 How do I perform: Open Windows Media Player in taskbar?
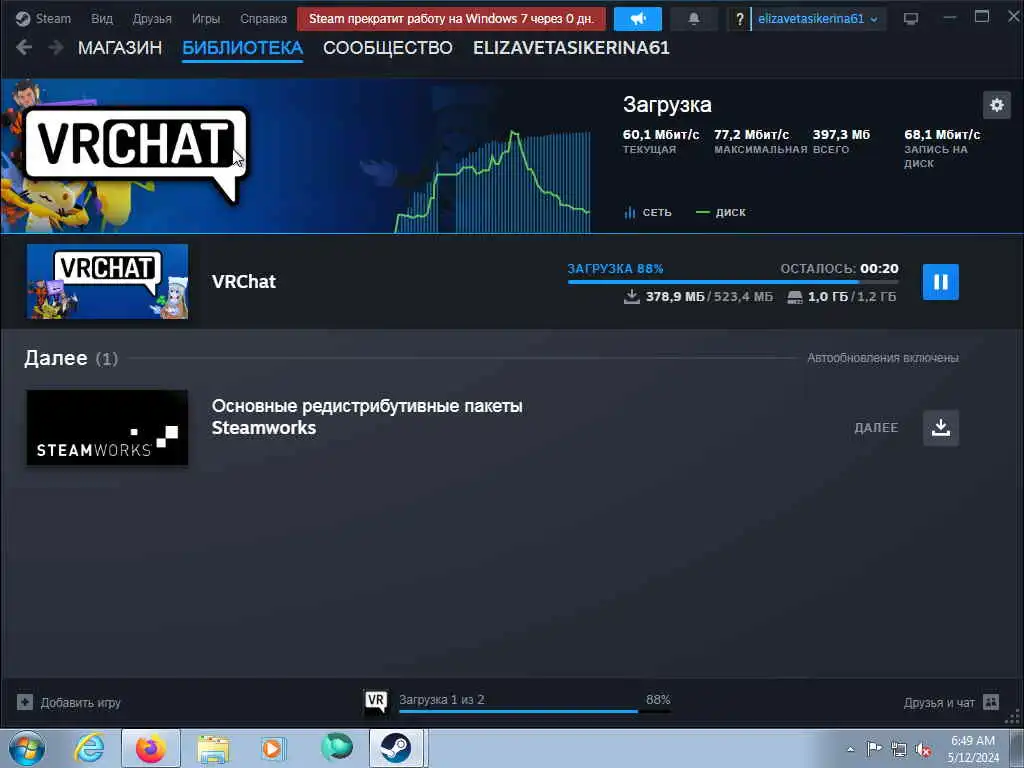(x=273, y=748)
